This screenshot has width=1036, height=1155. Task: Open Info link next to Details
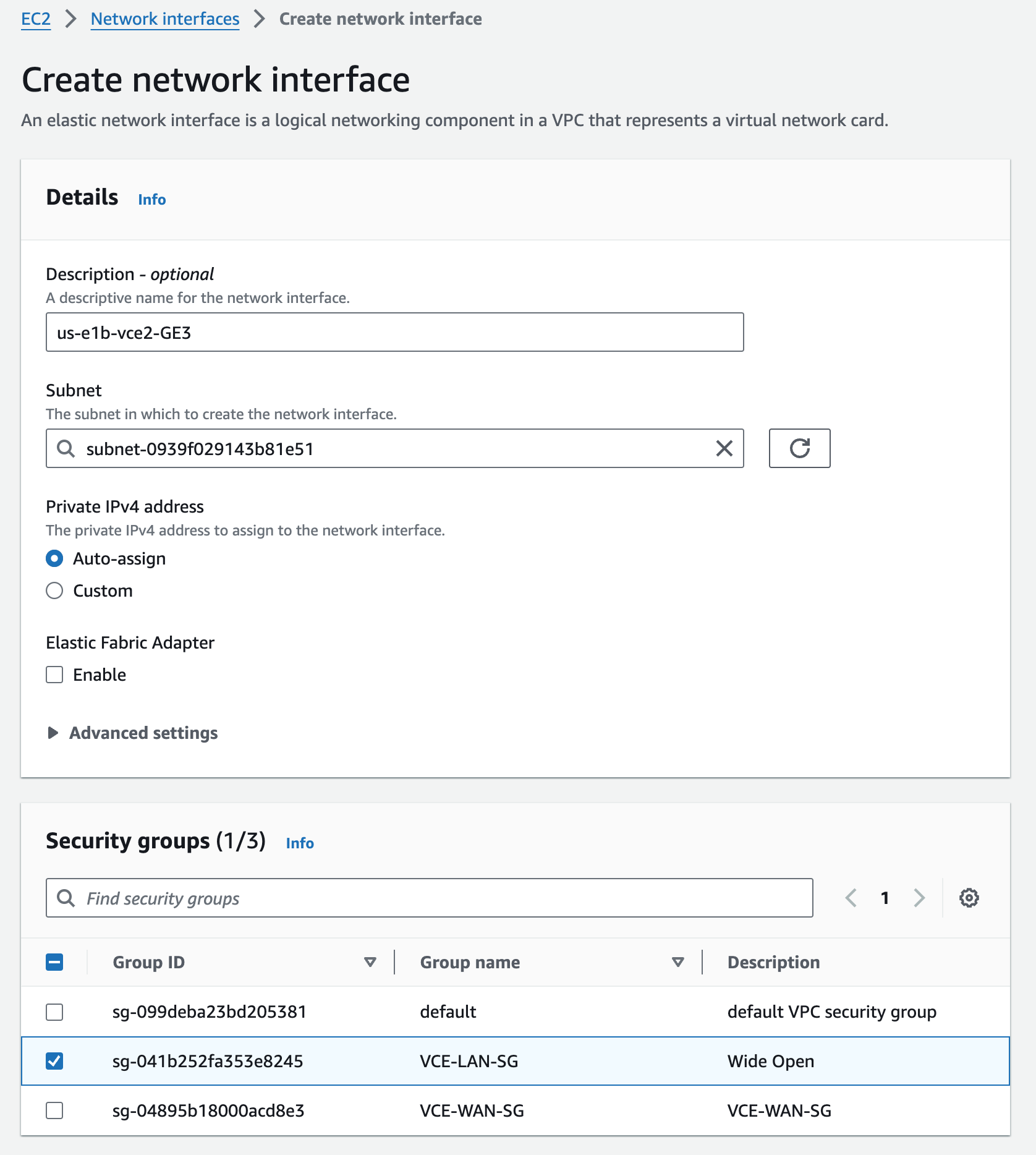point(152,199)
